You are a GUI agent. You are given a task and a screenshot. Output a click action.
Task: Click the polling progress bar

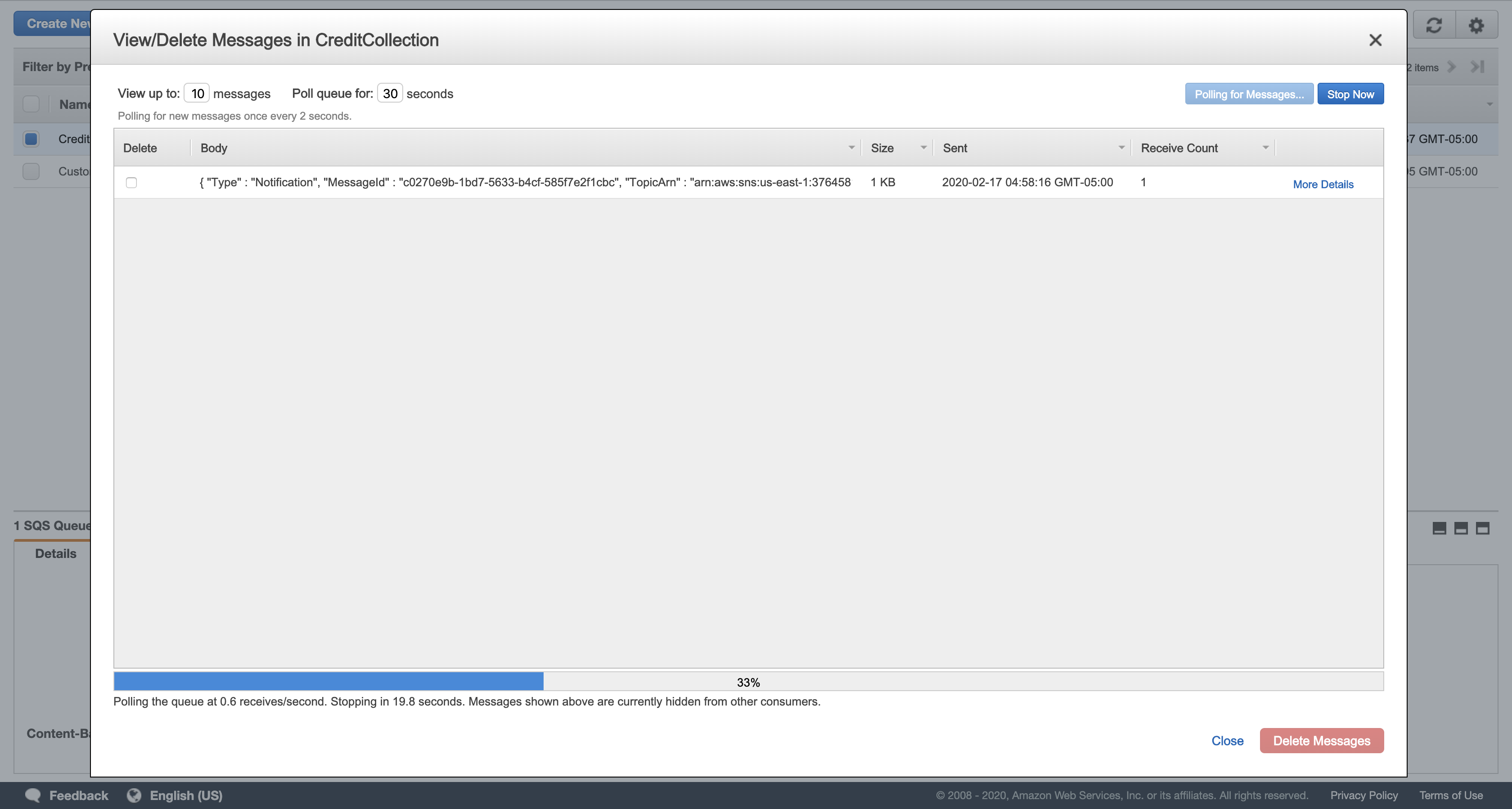[x=748, y=682]
